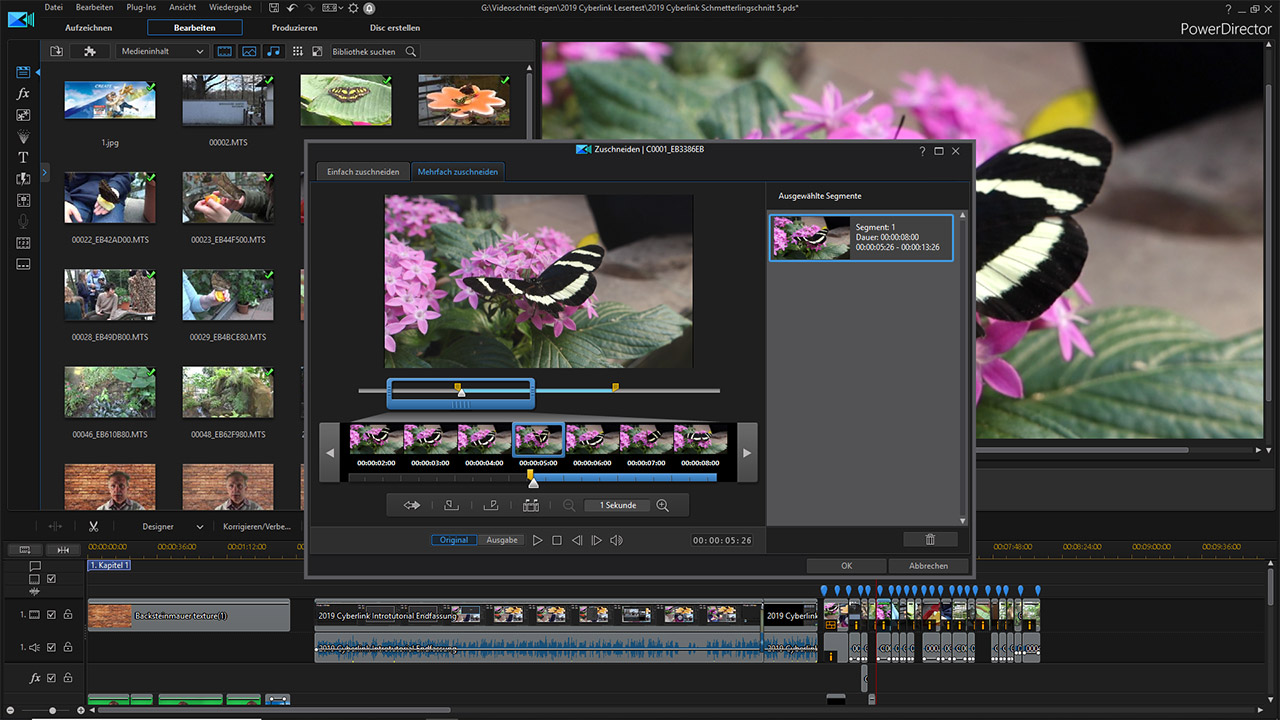Select the scissors split tool

point(93,526)
